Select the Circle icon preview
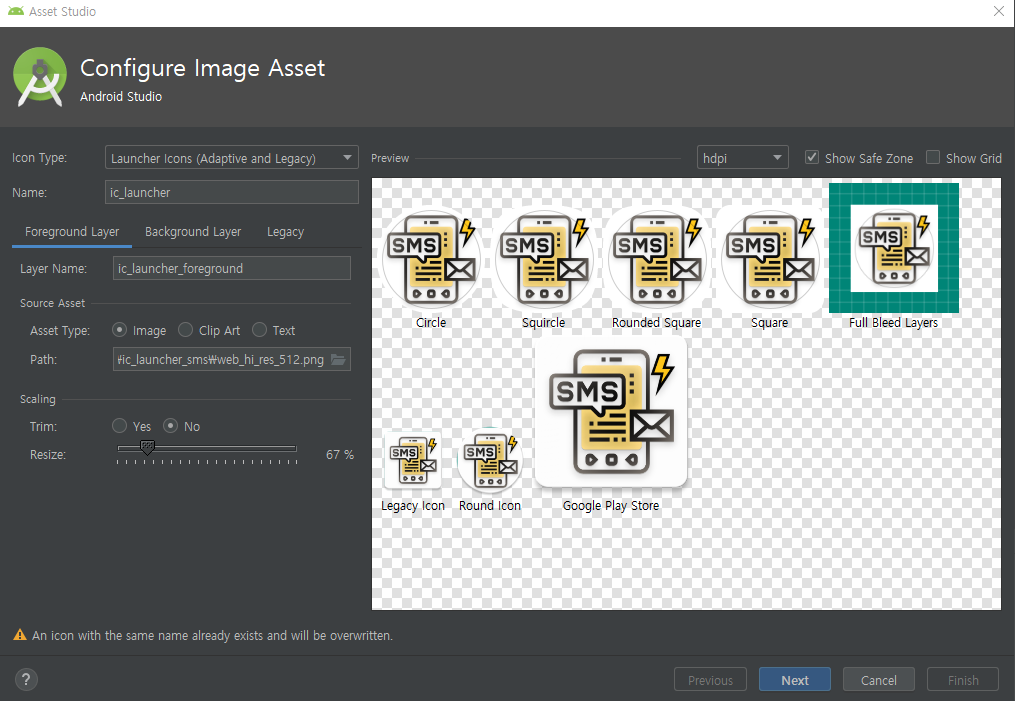Image resolution: width=1015 pixels, height=701 pixels. click(431, 259)
